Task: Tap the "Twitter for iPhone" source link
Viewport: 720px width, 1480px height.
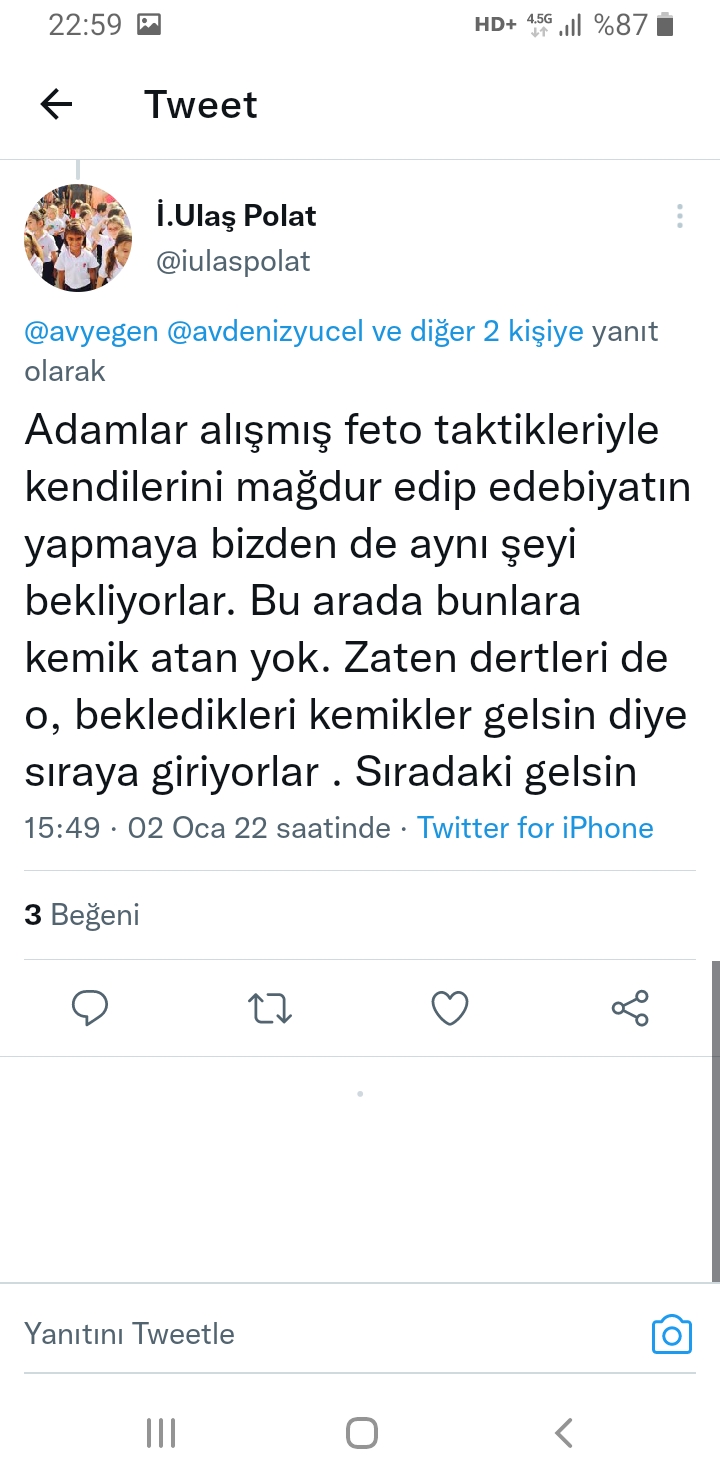Action: tap(535, 828)
